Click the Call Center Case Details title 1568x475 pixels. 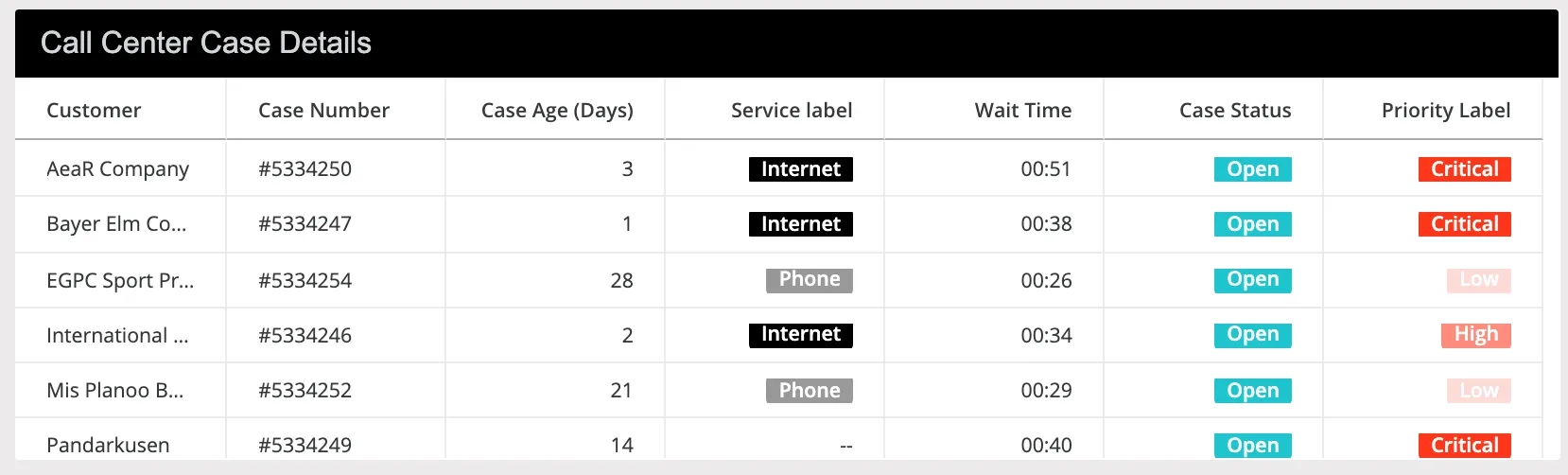(206, 44)
